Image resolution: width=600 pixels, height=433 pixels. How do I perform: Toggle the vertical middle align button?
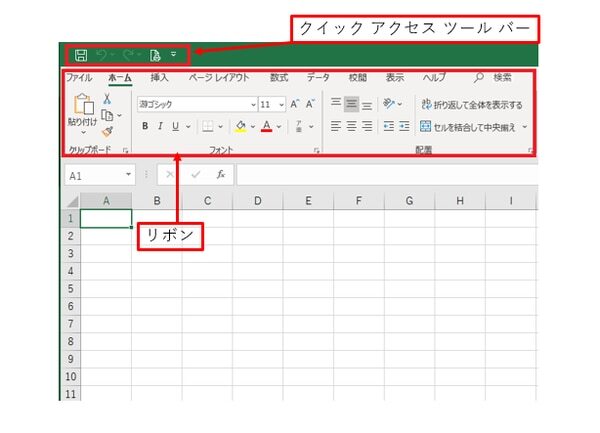click(x=352, y=104)
